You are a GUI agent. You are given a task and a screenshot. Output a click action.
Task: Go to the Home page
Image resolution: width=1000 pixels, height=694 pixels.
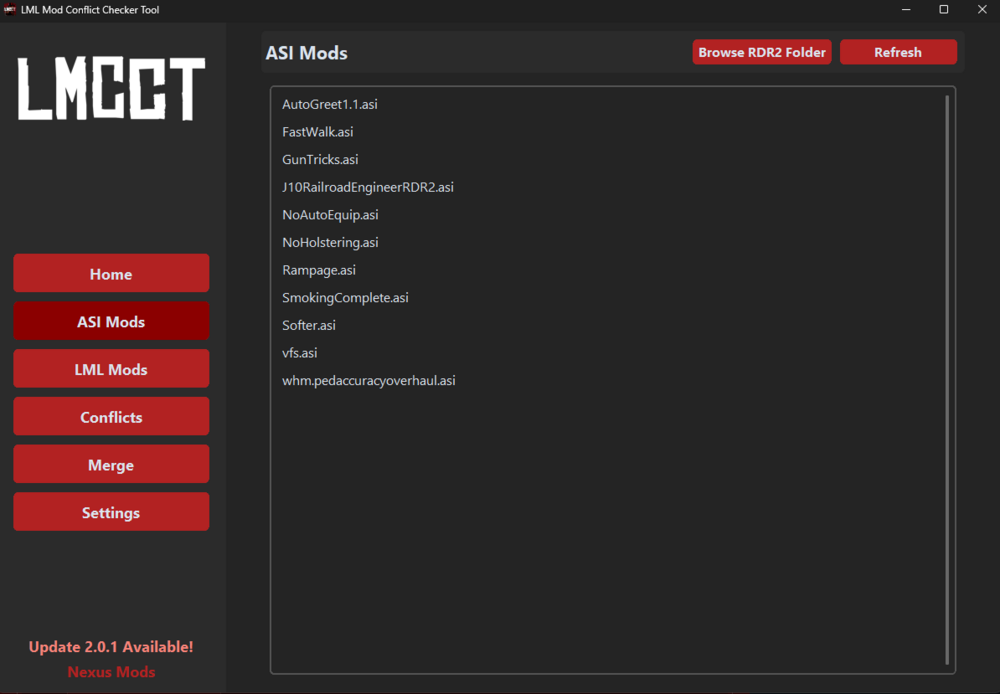tap(111, 274)
